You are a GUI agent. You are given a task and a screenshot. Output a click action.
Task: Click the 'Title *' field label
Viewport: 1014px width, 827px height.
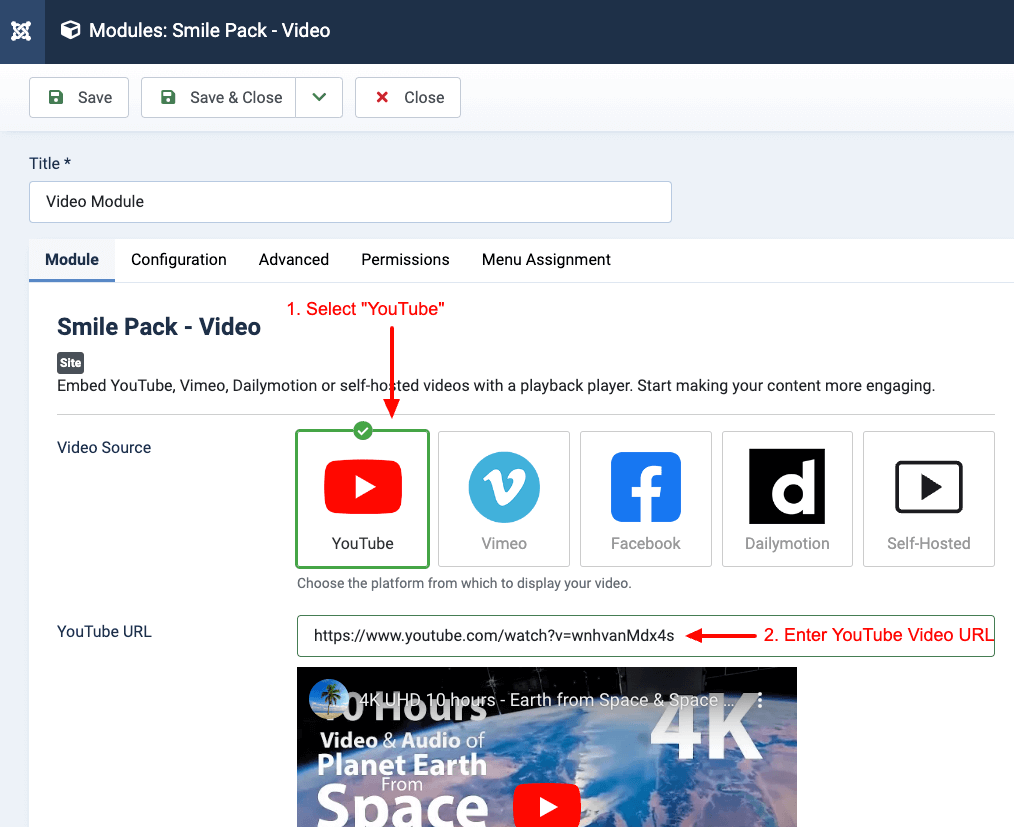click(50, 164)
